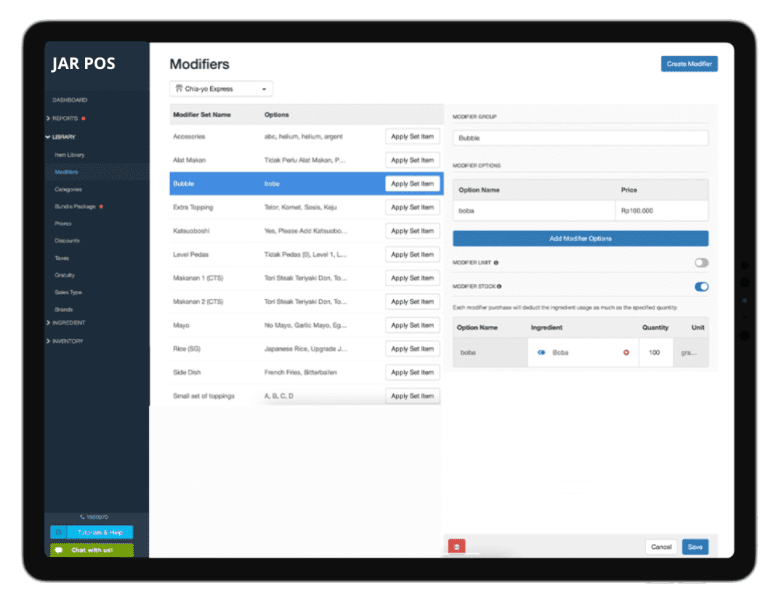Viewport: 768px width, 594px height.
Task: Remove the Boba ingredient with red X icon
Action: click(626, 352)
